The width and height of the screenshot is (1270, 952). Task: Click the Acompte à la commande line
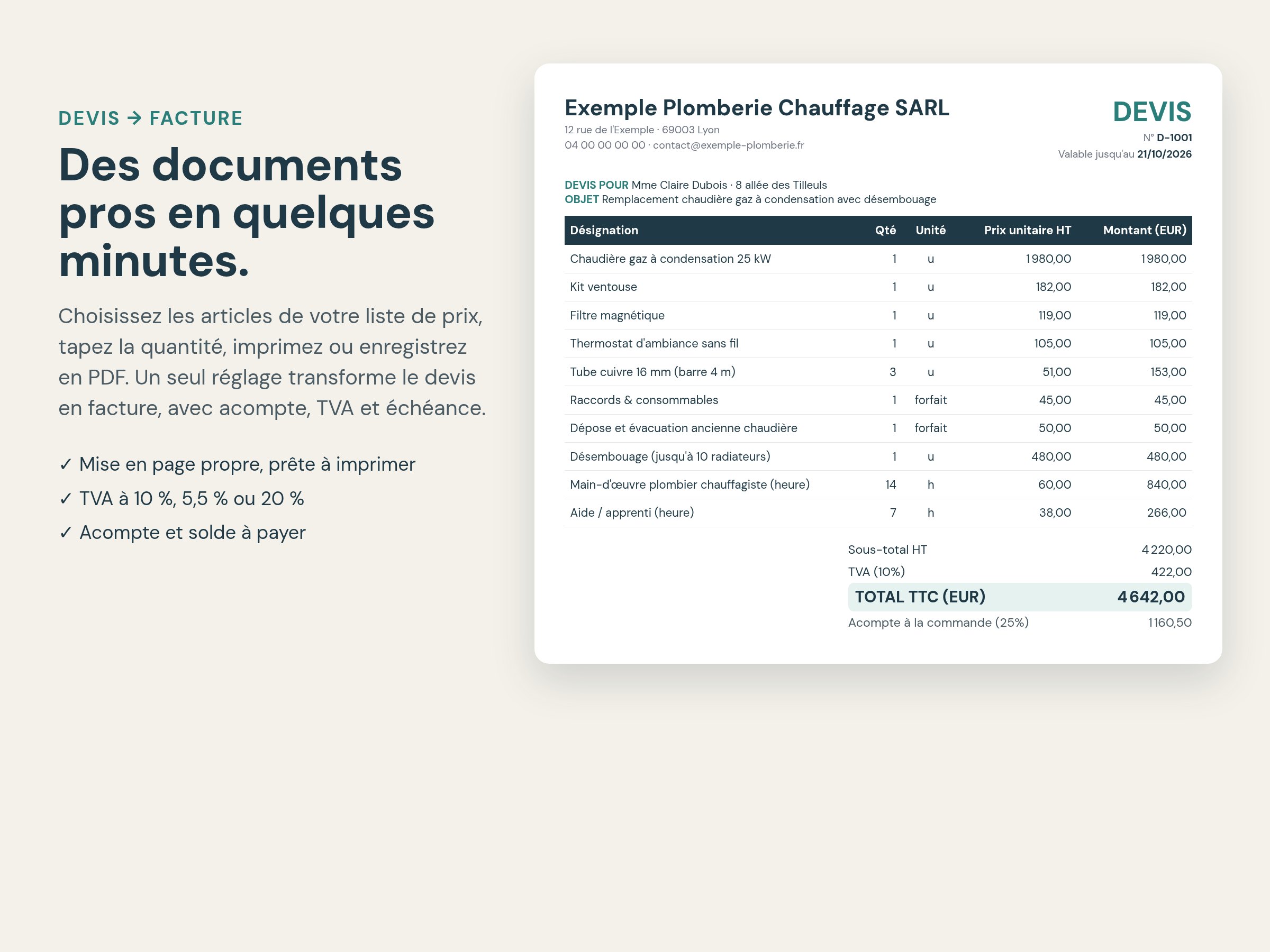click(1020, 623)
